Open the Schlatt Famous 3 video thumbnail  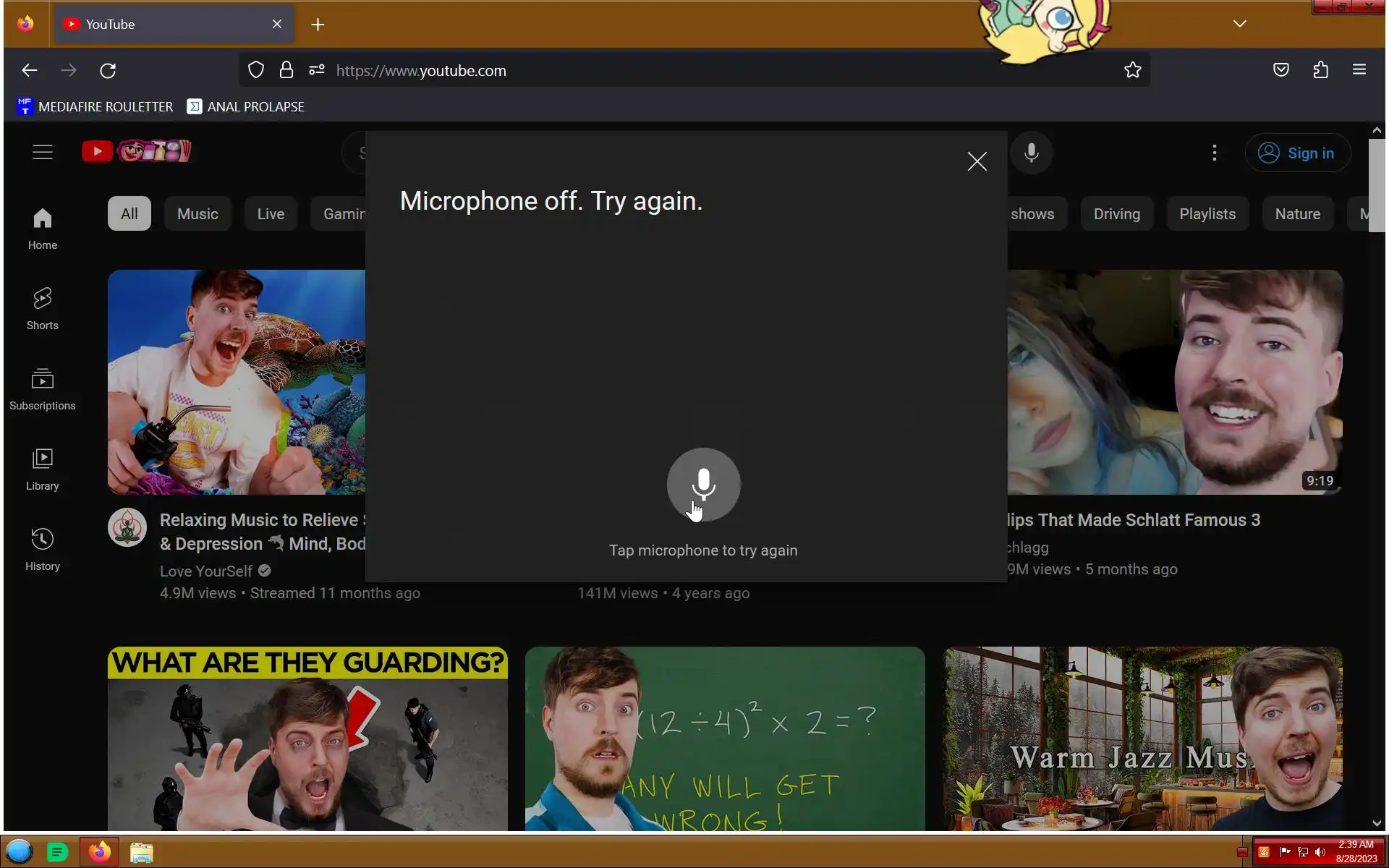(1175, 382)
